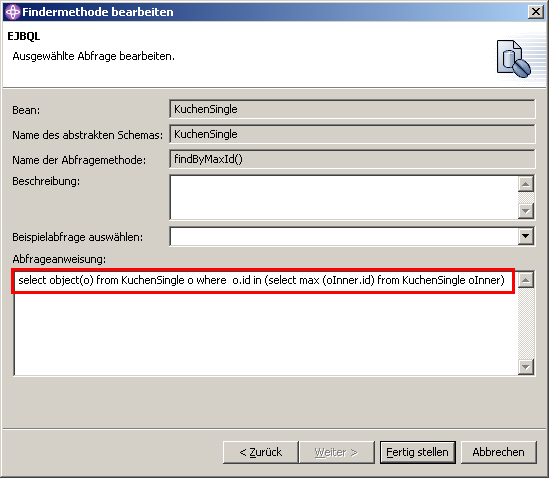
Task: Click the 'Beispielabfrage auswählen:' label
Action: (78, 237)
